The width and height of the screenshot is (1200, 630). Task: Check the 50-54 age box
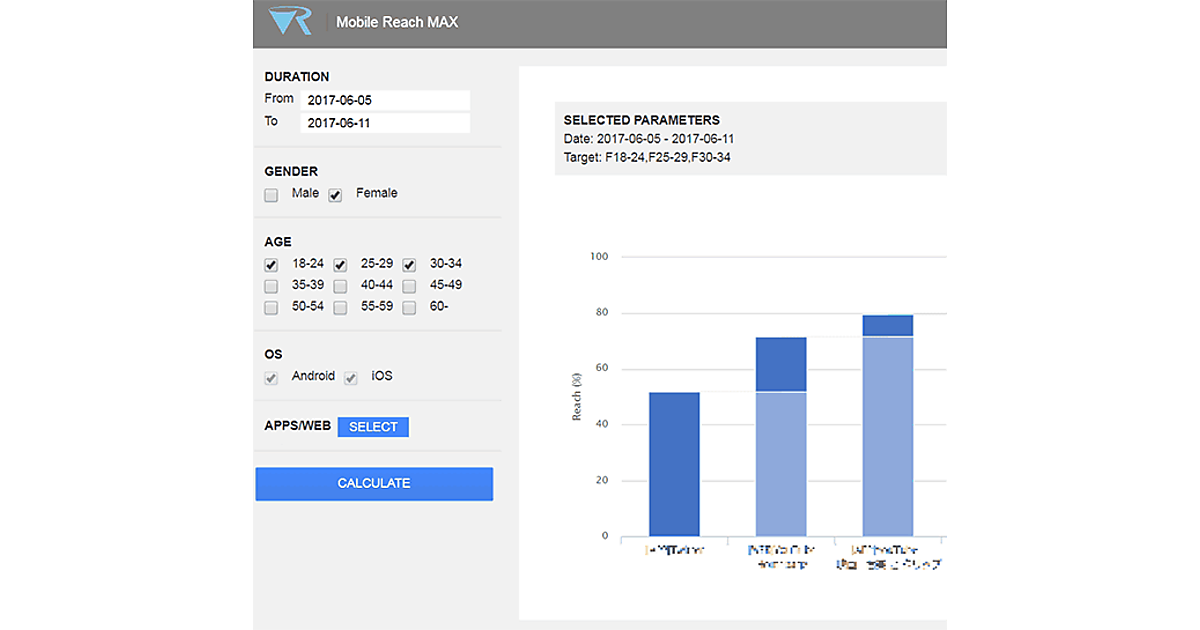click(x=271, y=309)
